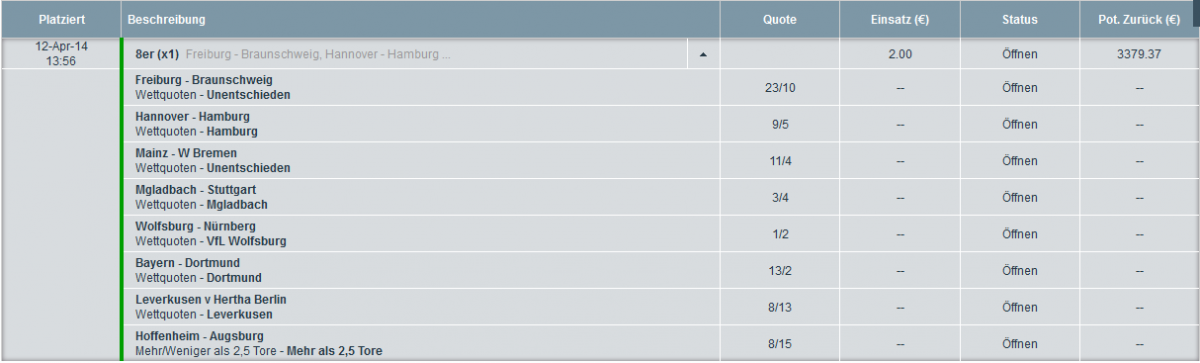Click the 3379.37 potential return value

coord(1139,54)
